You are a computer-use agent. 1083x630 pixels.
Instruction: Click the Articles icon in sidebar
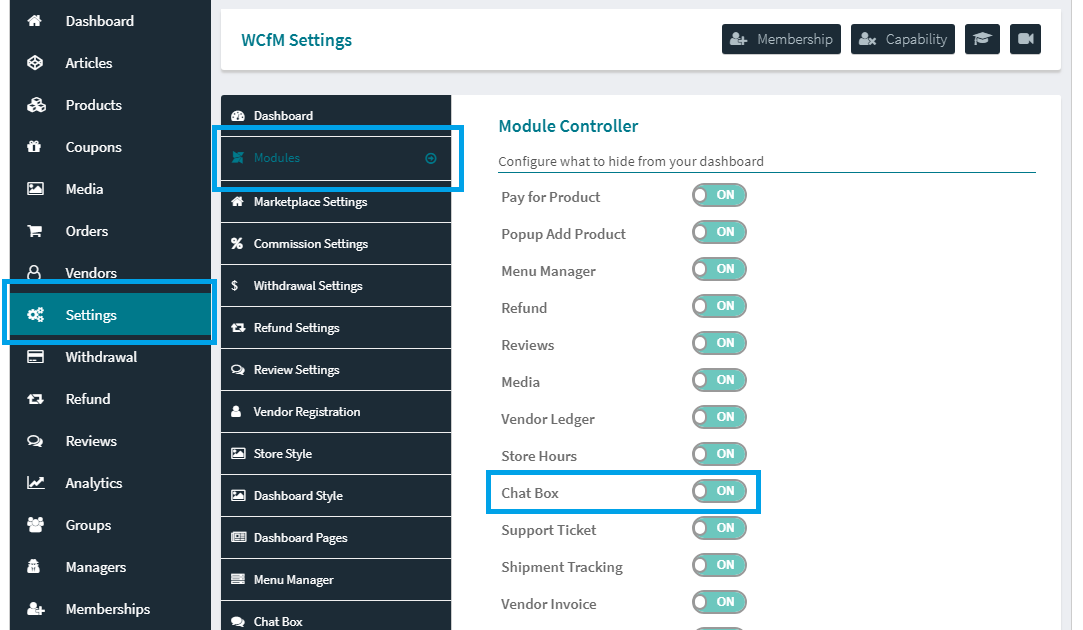[x=35, y=63]
